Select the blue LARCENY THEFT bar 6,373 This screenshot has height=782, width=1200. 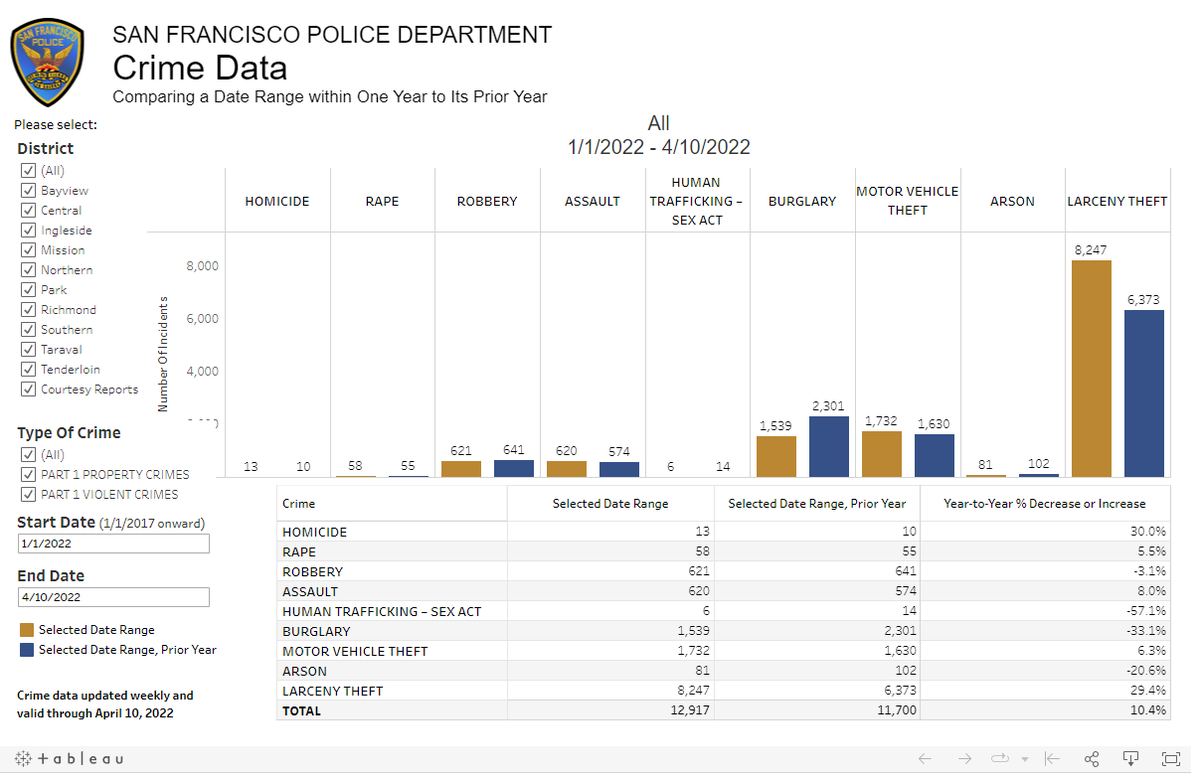pyautogui.click(x=1144, y=394)
